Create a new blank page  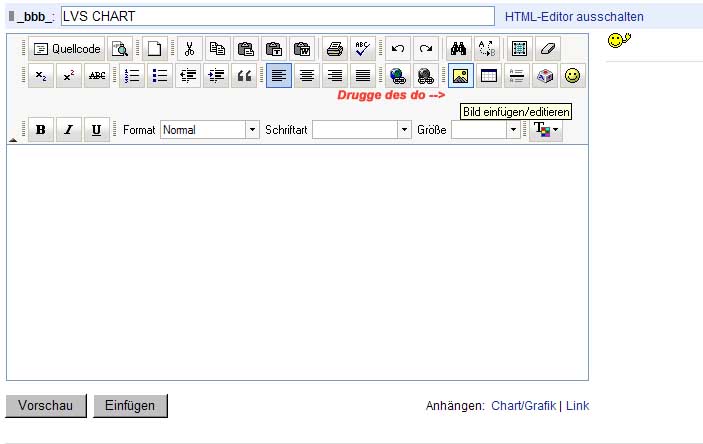[x=155, y=48]
